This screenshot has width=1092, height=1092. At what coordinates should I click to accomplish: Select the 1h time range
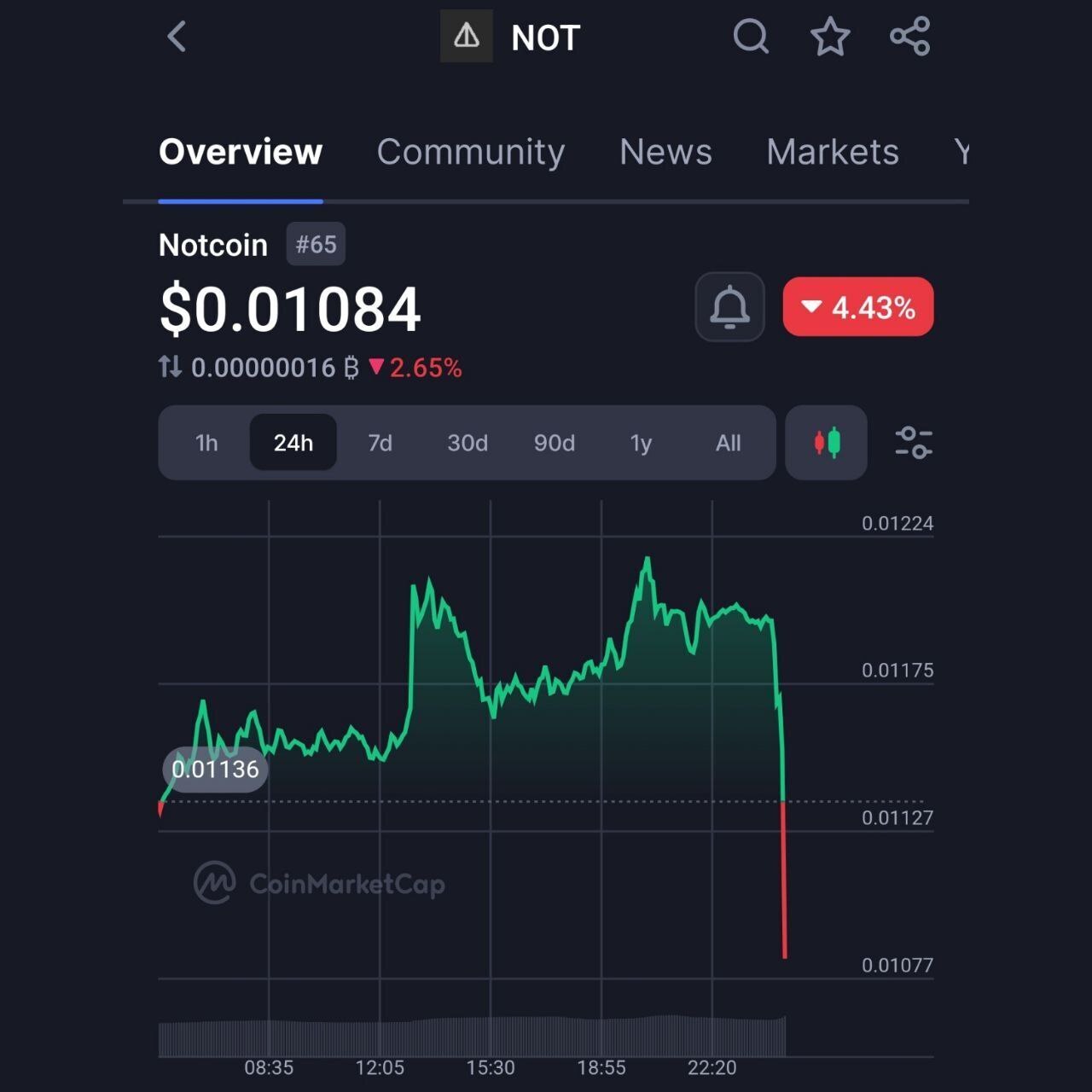(x=206, y=443)
